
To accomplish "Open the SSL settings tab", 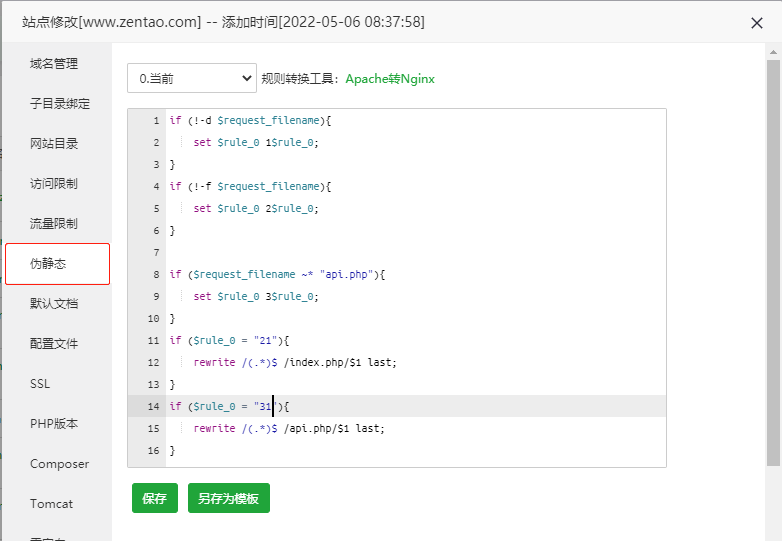I will coord(40,384).
